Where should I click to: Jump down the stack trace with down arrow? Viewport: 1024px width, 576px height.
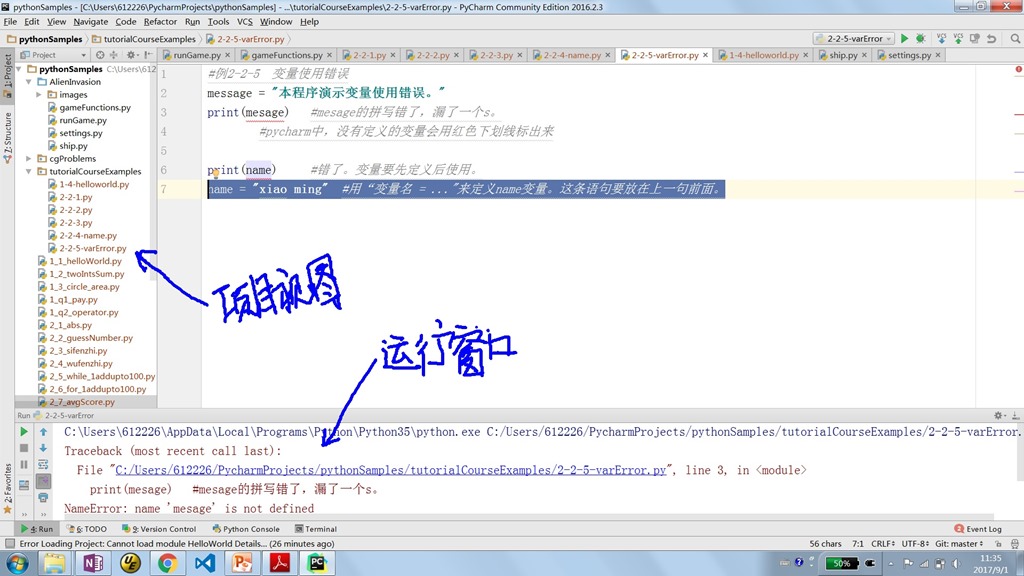click(x=43, y=448)
